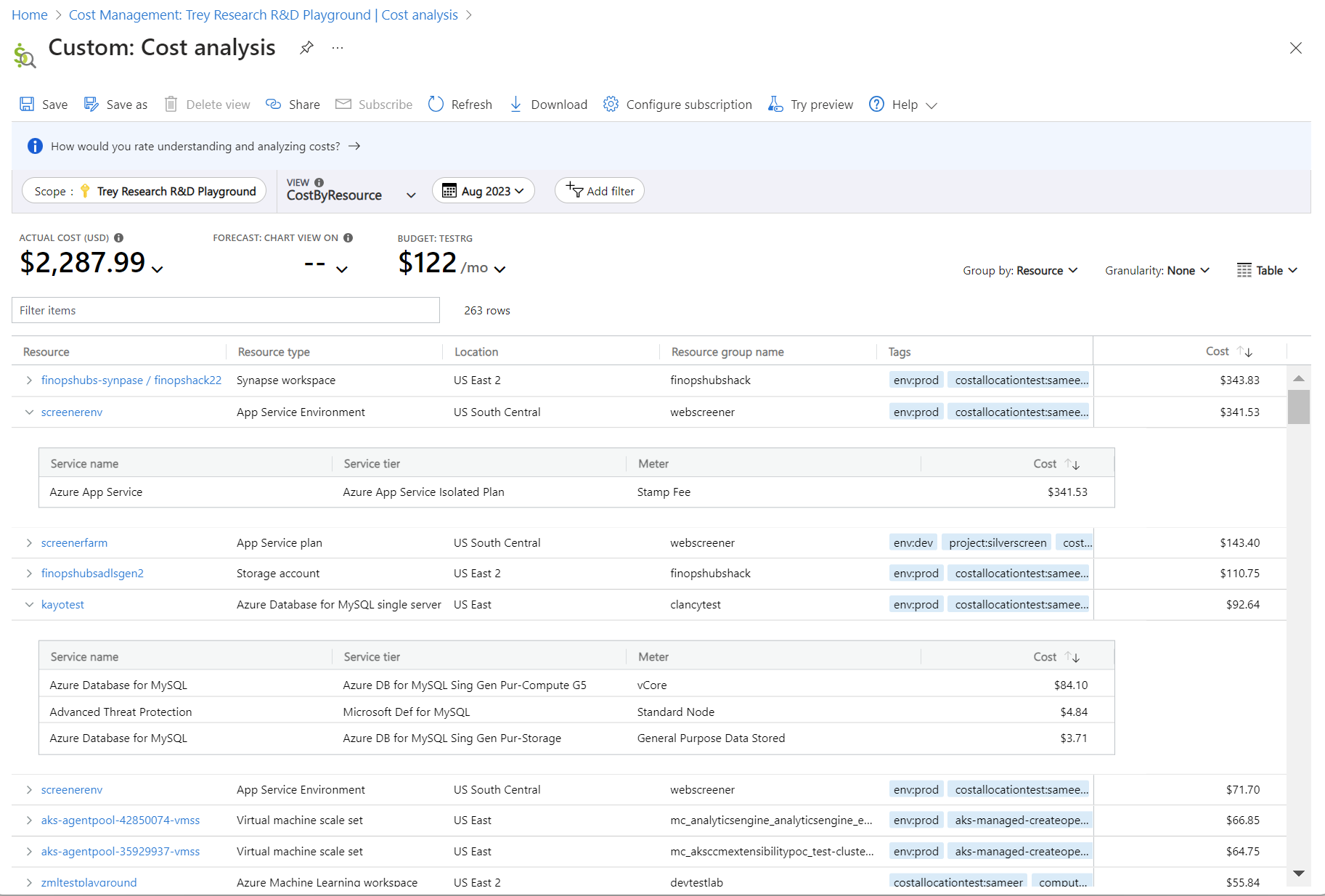1325x896 pixels.
Task: Click Actual Cost info icon
Action: tap(119, 237)
